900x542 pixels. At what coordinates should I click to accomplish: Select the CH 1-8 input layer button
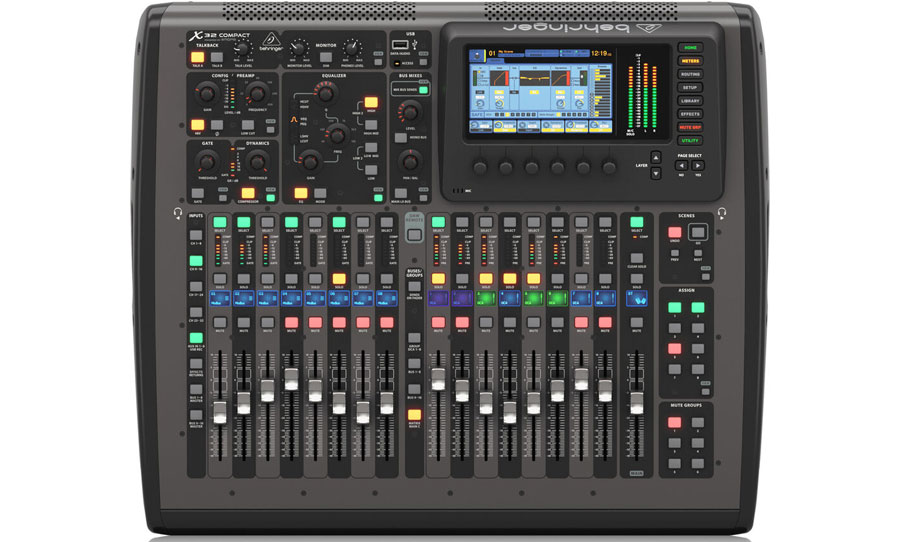196,235
